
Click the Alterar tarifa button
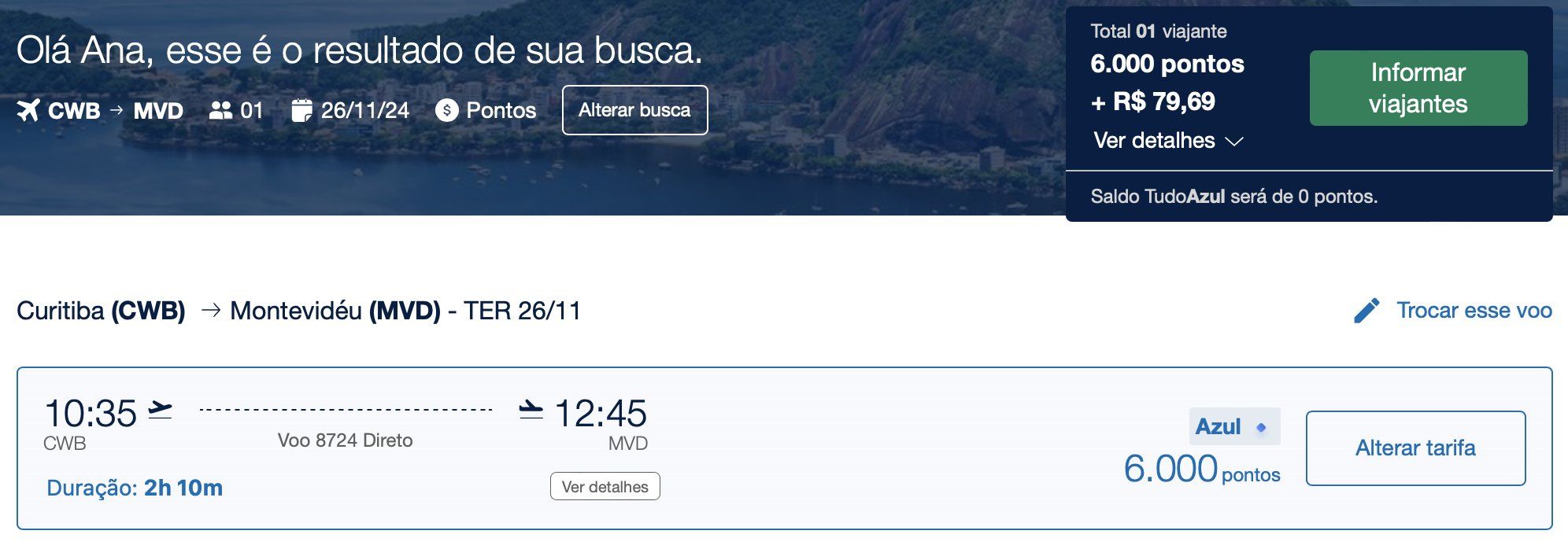click(1415, 448)
